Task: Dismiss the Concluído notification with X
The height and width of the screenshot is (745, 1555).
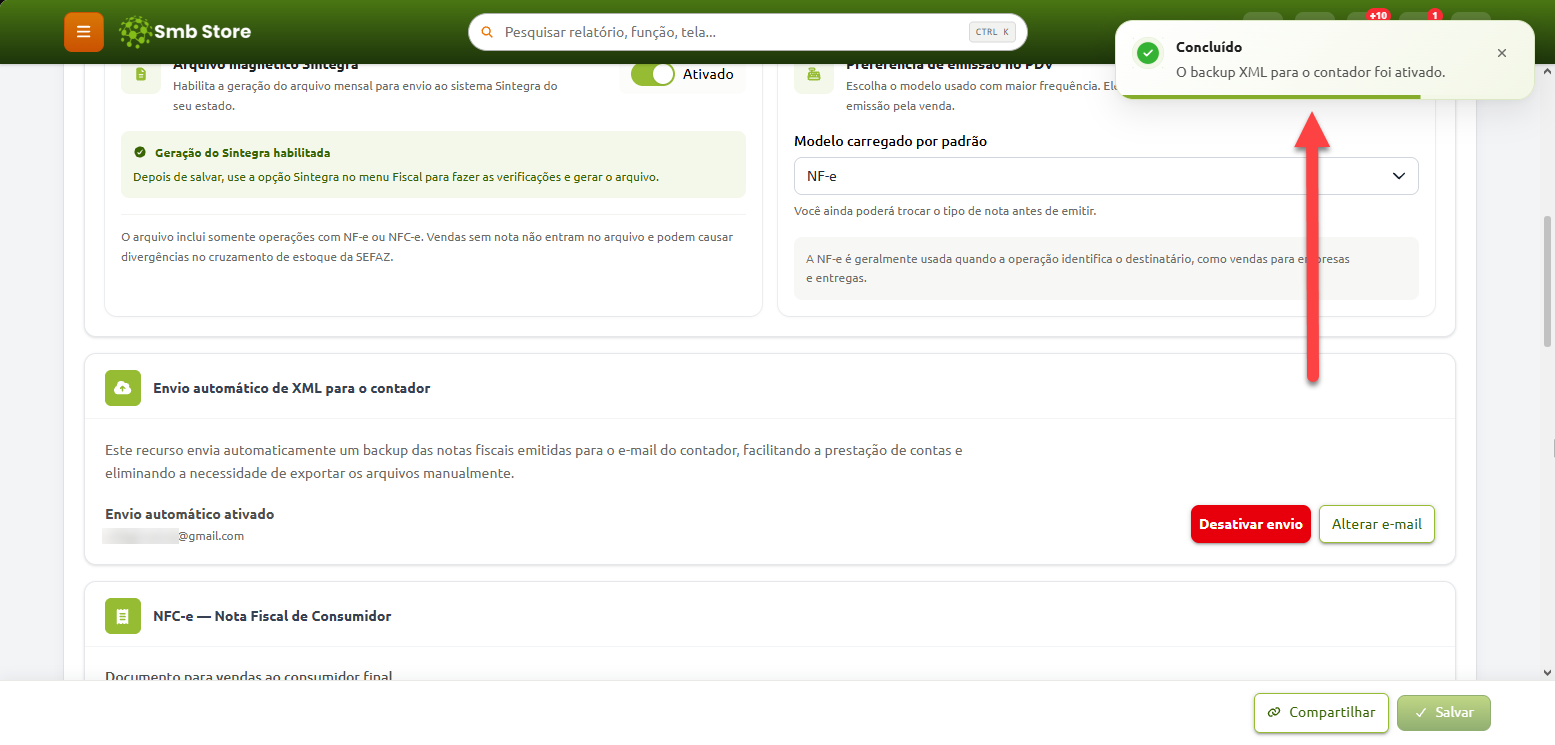Action: pyautogui.click(x=1501, y=53)
